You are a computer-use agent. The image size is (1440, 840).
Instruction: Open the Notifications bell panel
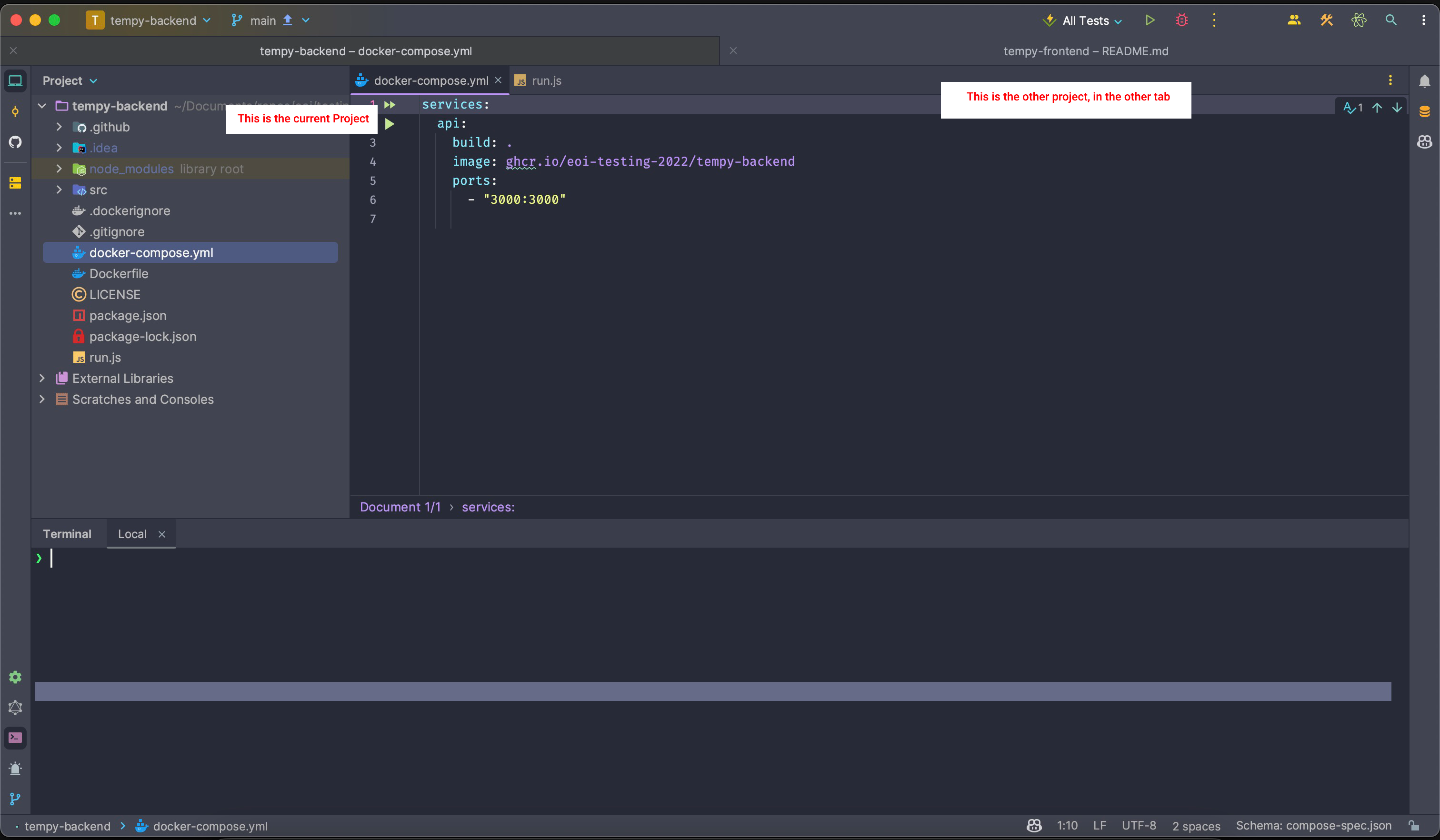(x=1425, y=80)
